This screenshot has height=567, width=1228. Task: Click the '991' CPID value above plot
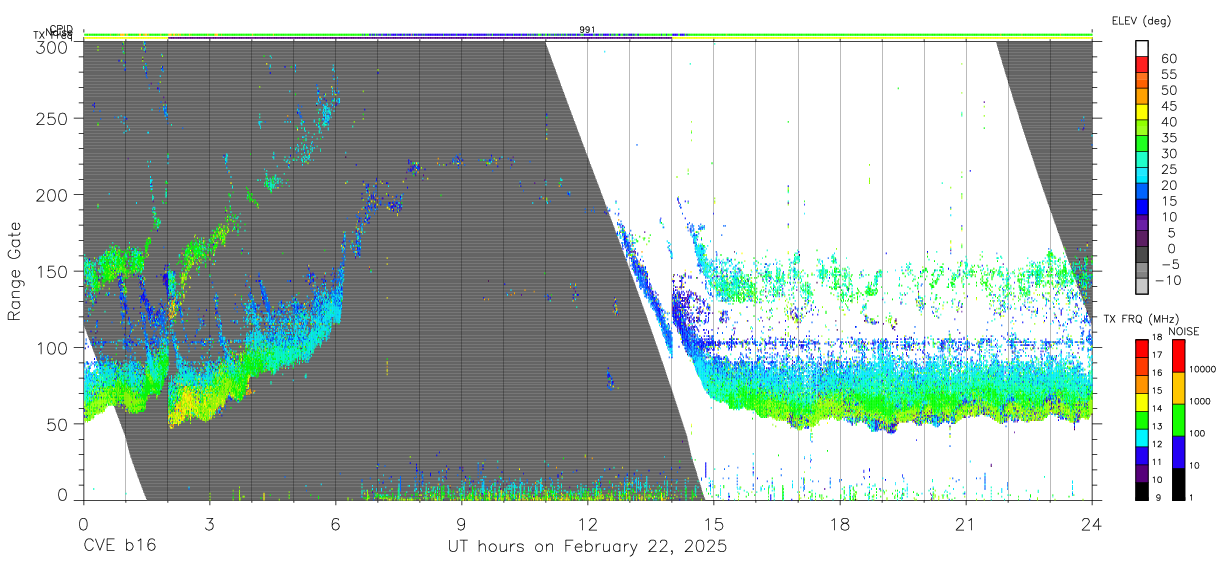[587, 29]
